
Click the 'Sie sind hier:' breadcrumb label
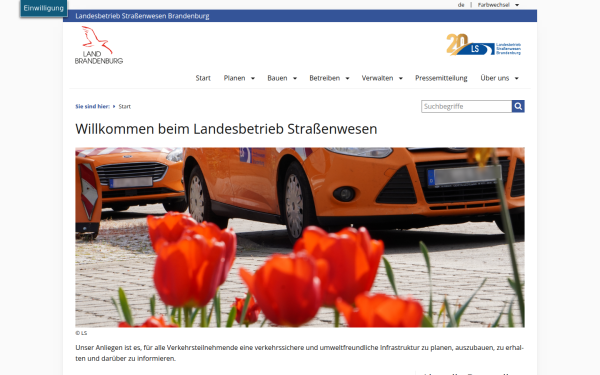coord(93,106)
